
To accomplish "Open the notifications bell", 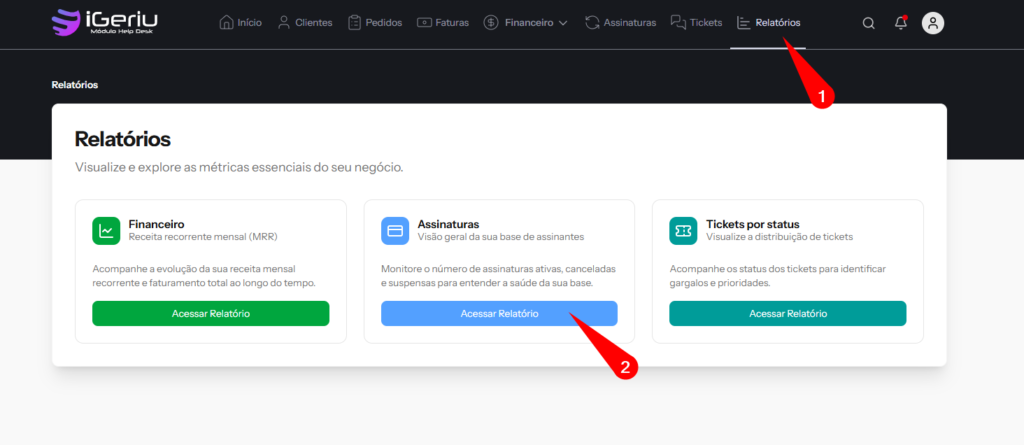I will coord(901,23).
